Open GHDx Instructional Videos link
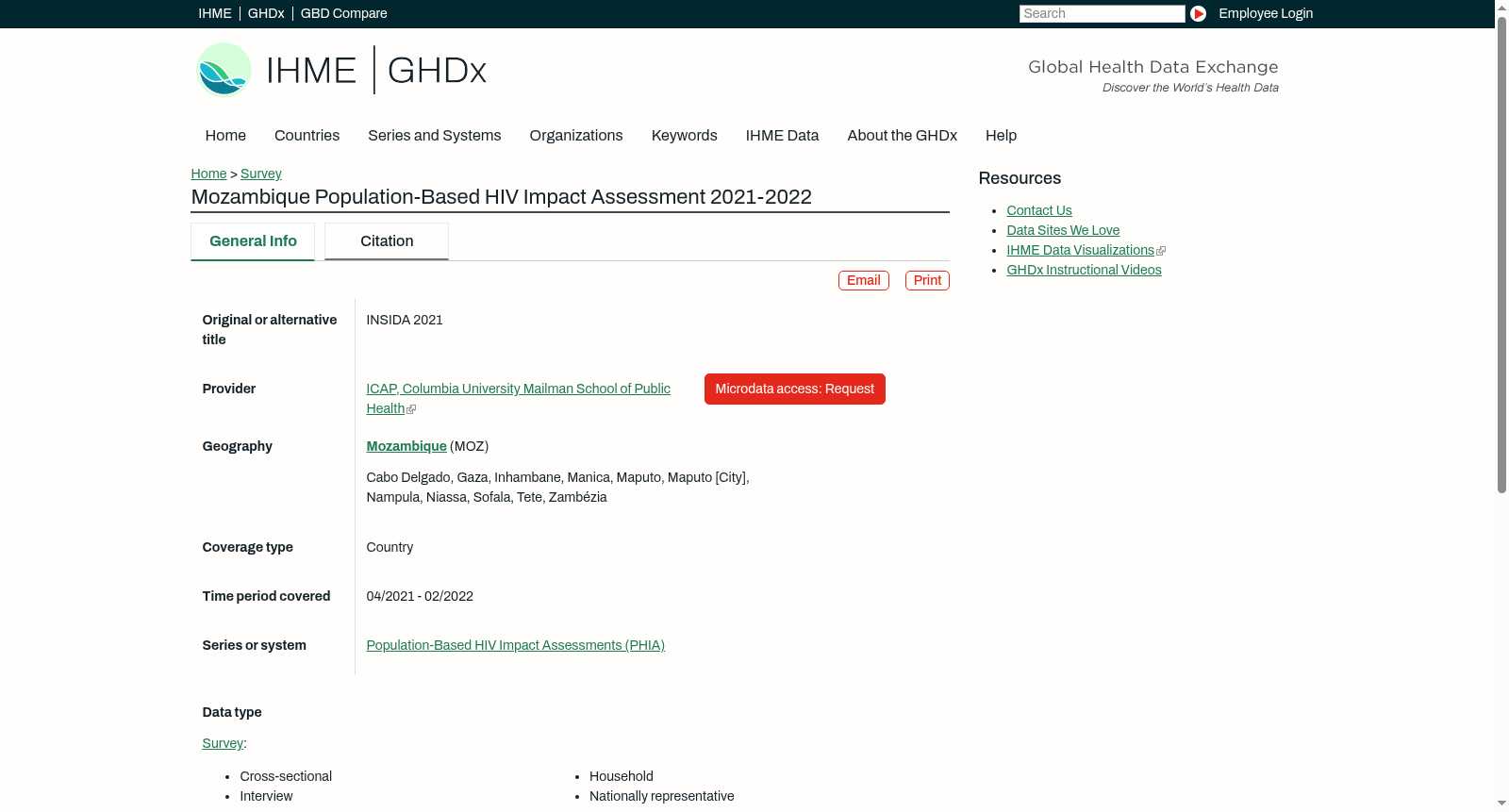 pyautogui.click(x=1084, y=270)
